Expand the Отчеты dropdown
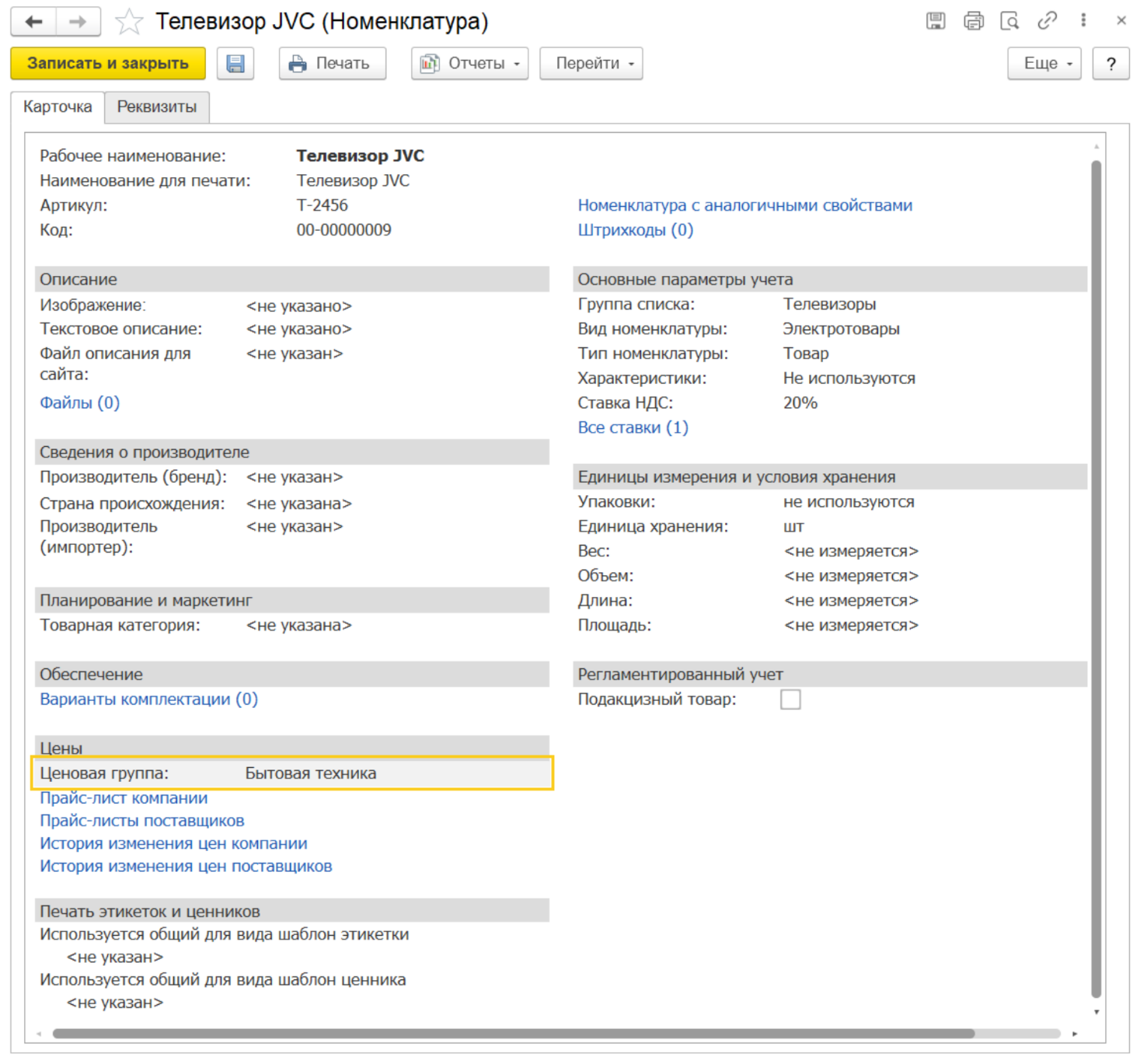Viewport: 1147px width, 1064px height. tap(469, 64)
